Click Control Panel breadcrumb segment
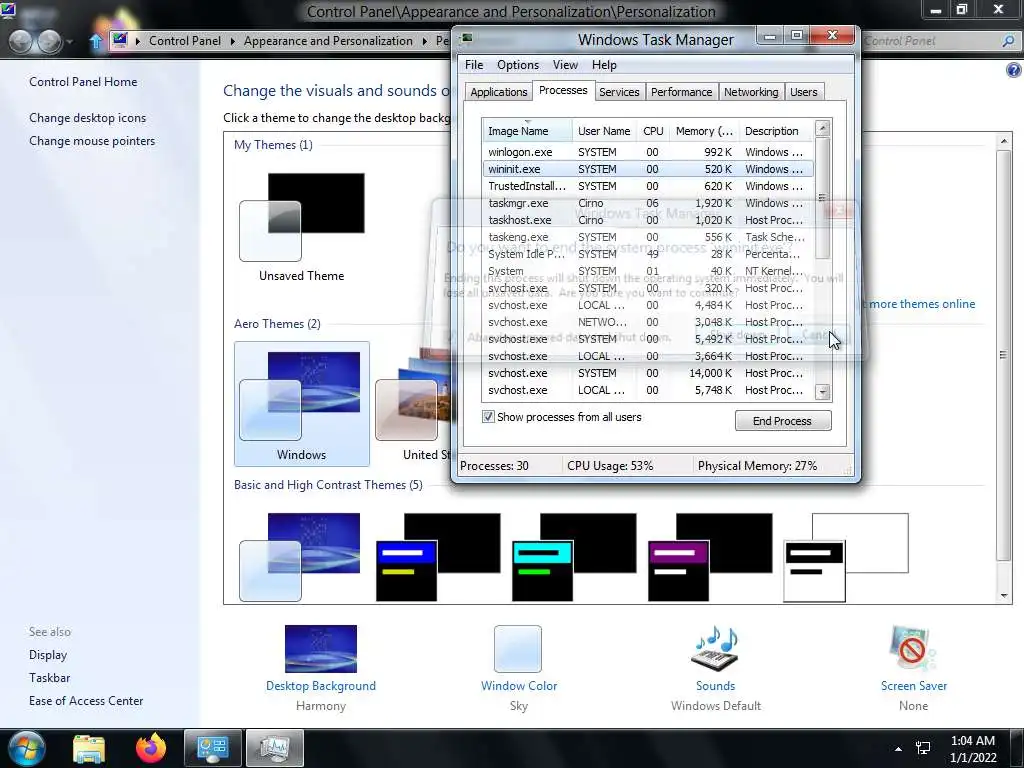The width and height of the screenshot is (1024, 768). pyautogui.click(x=185, y=40)
